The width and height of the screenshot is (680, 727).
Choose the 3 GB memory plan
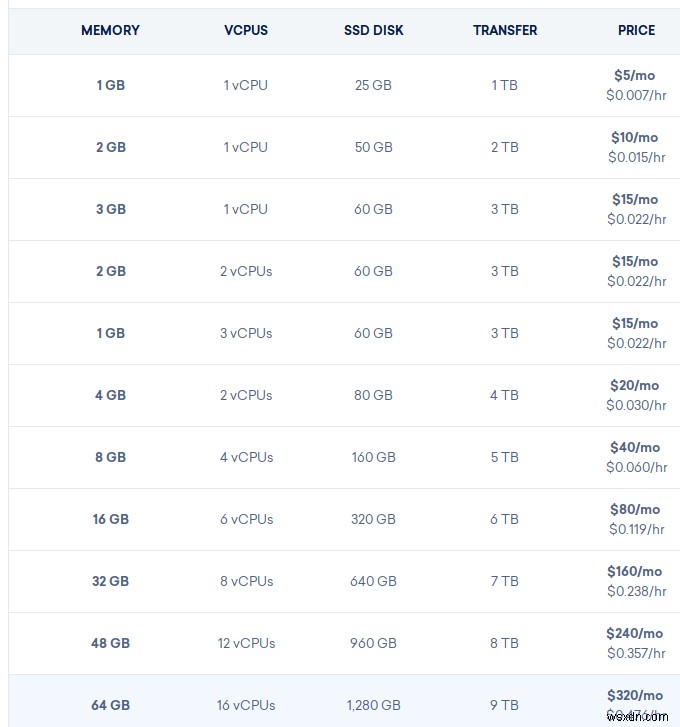point(110,209)
